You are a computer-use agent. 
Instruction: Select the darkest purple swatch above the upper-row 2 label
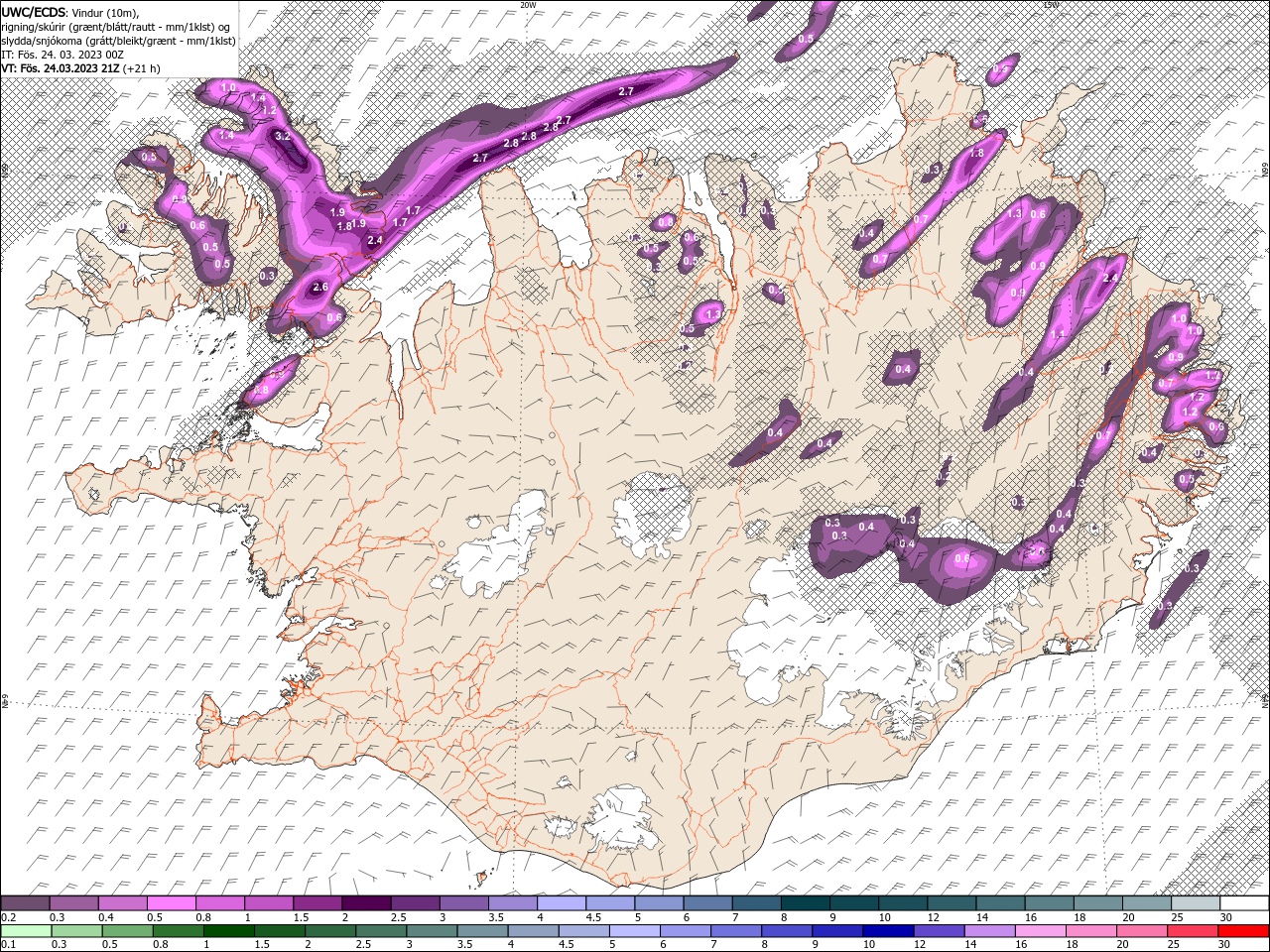click(x=366, y=903)
